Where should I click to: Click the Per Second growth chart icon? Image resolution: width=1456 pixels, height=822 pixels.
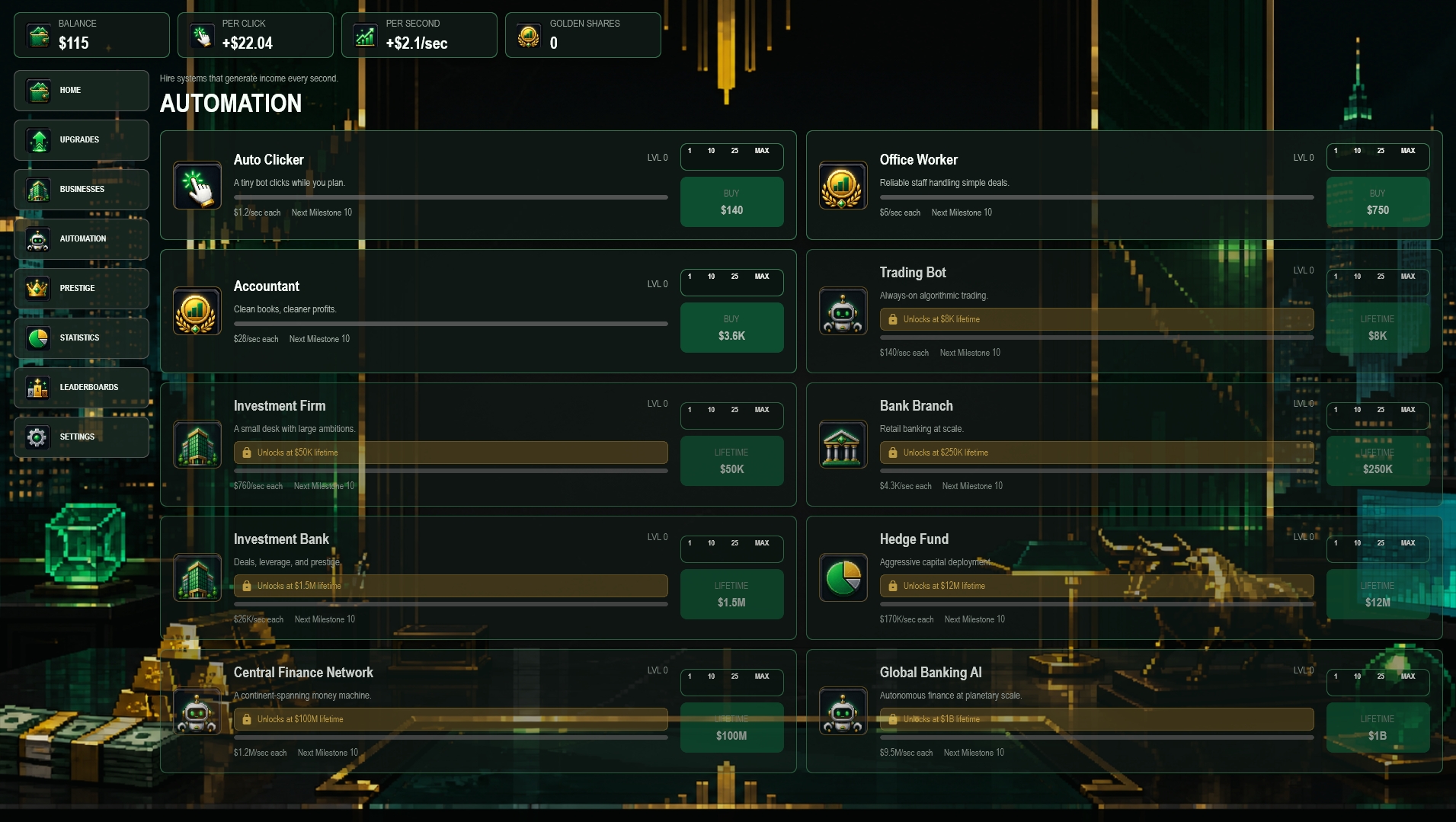(365, 35)
